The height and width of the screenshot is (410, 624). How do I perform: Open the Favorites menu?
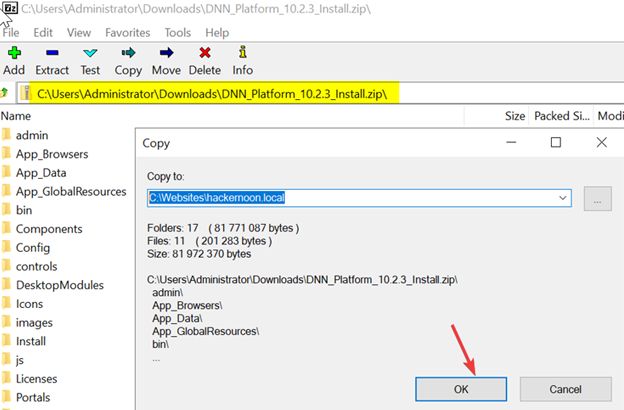tap(127, 32)
